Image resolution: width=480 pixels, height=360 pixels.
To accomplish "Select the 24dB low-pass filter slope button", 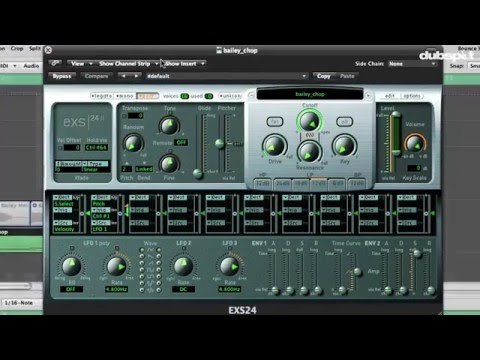I will [283, 183].
